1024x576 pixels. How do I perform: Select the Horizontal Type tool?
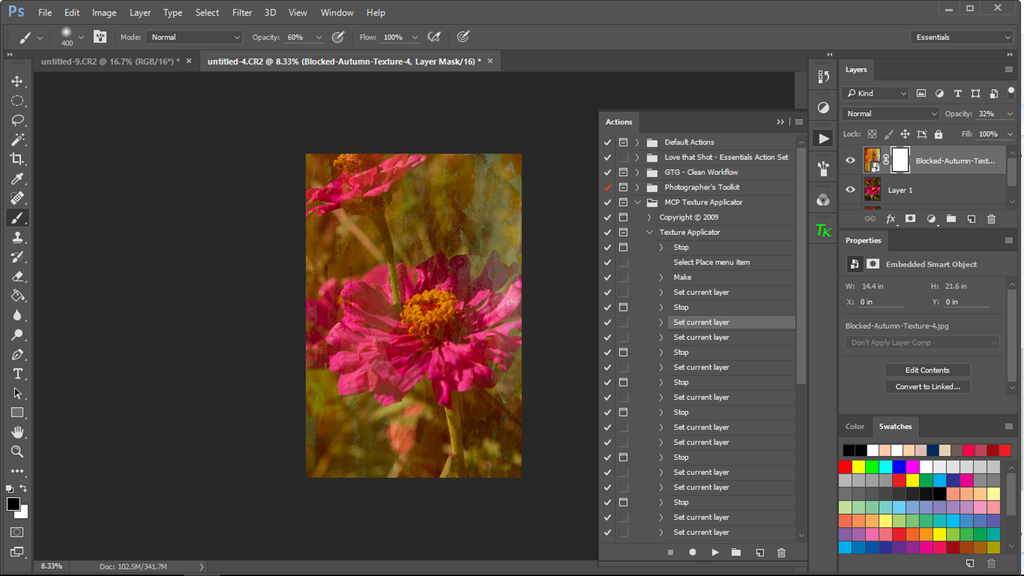17,374
